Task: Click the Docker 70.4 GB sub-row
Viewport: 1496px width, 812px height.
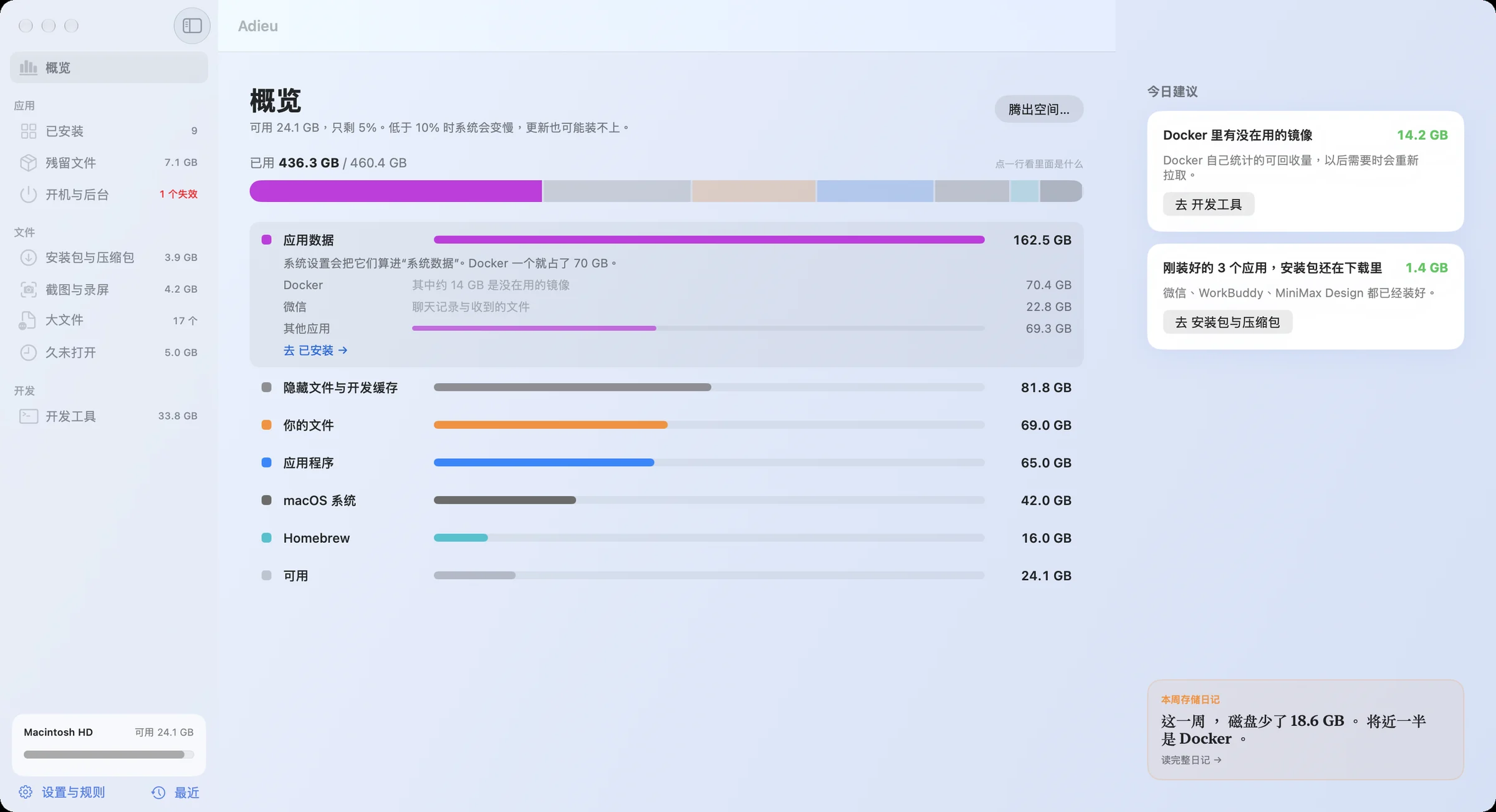Action: coord(677,285)
